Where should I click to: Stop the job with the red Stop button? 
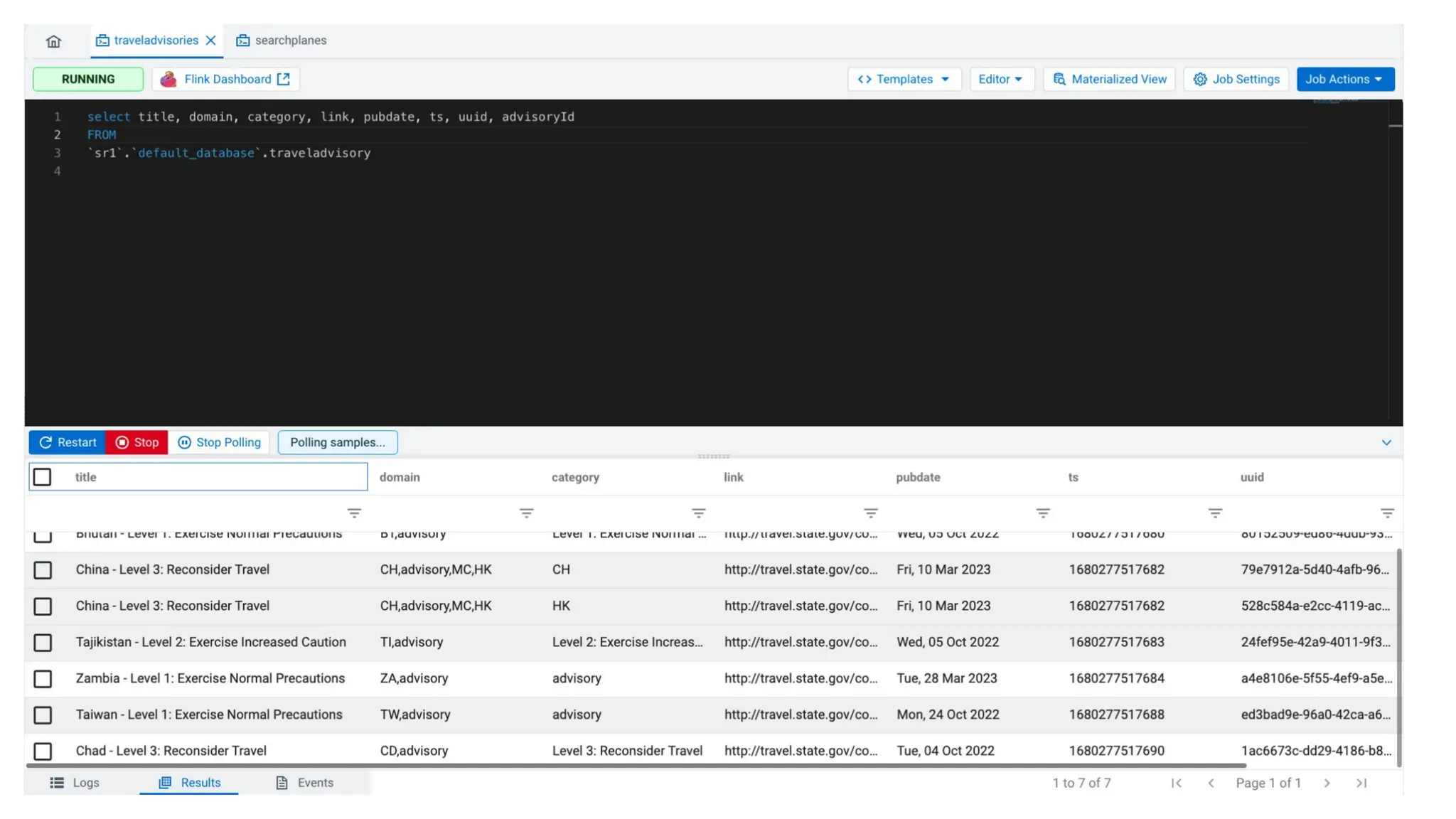pos(137,442)
